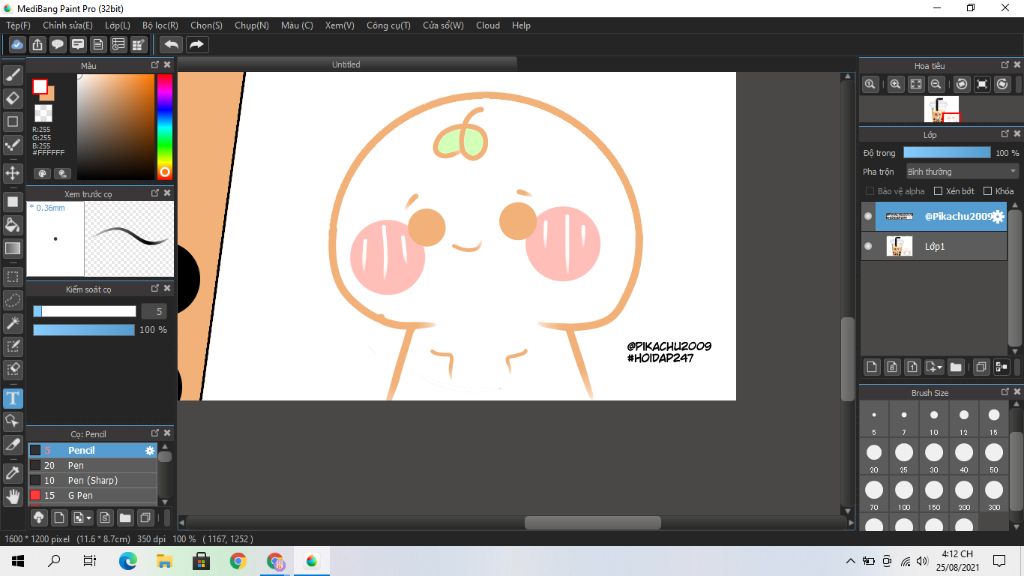Pop out the Xem trước cọ panel
Screen dimensions: 1024x576
(155, 193)
